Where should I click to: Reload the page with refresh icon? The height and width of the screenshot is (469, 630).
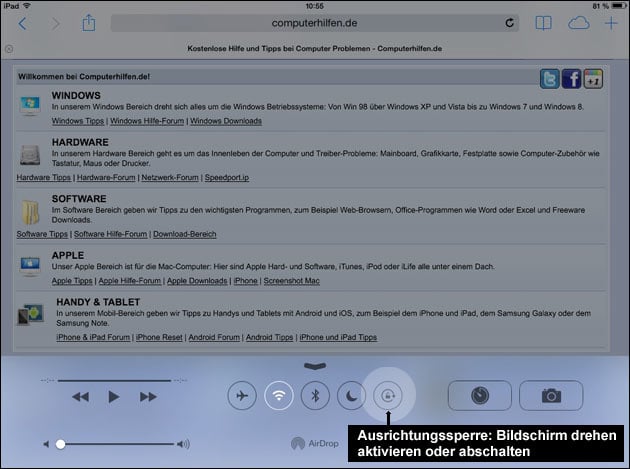point(509,23)
